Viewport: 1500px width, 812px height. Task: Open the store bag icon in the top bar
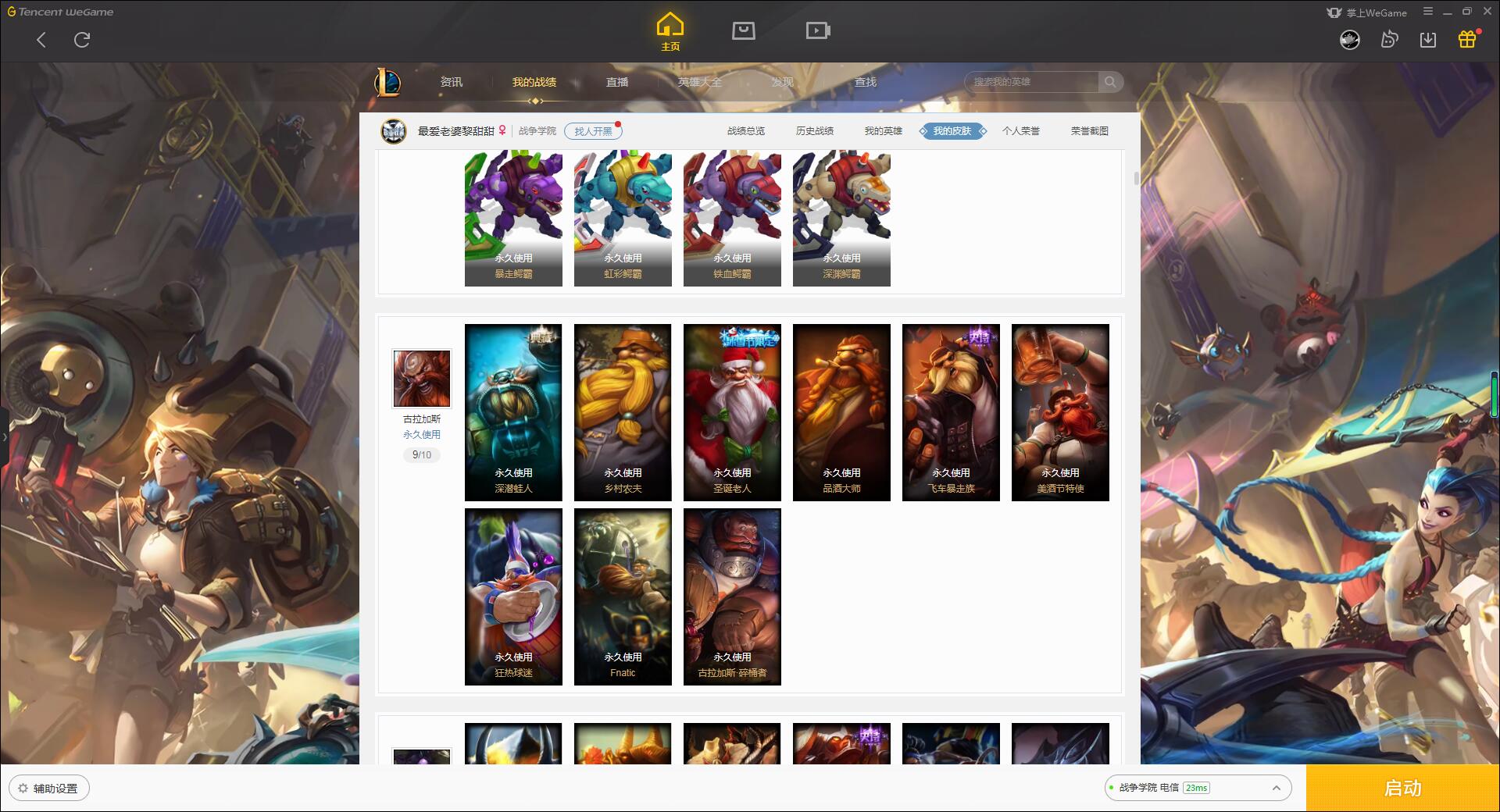pyautogui.click(x=743, y=30)
